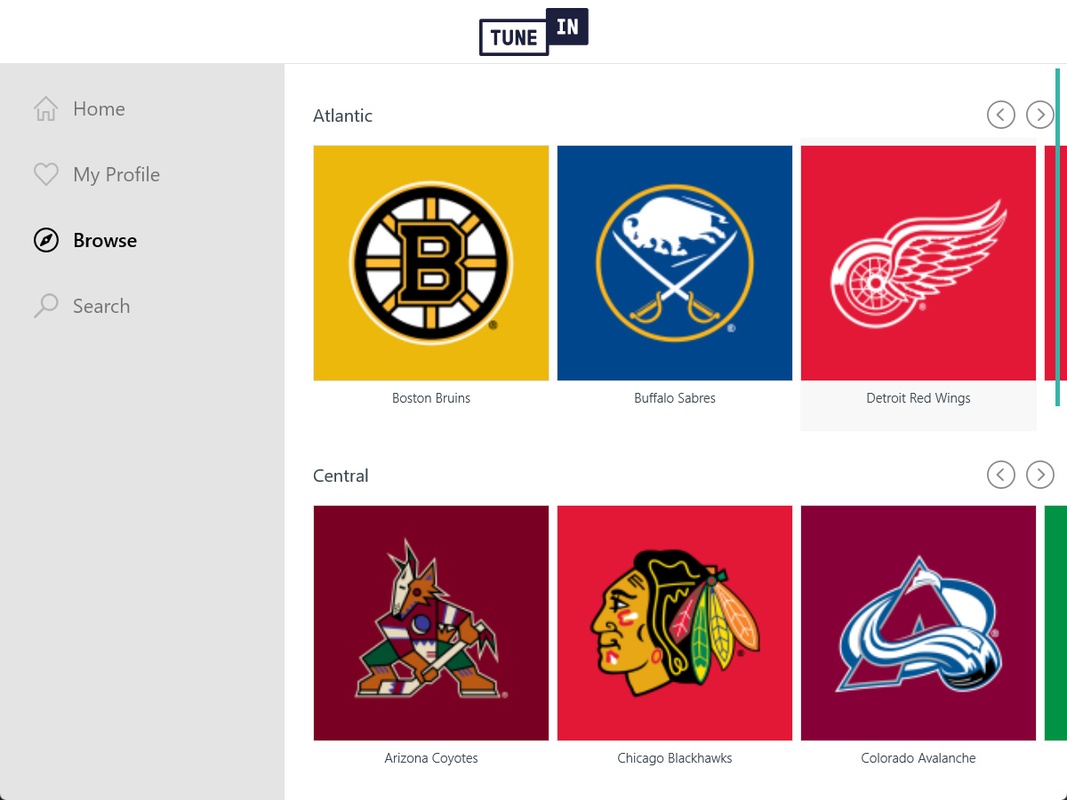Click the Search magnifier icon
The width and height of the screenshot is (1067, 800).
(46, 305)
